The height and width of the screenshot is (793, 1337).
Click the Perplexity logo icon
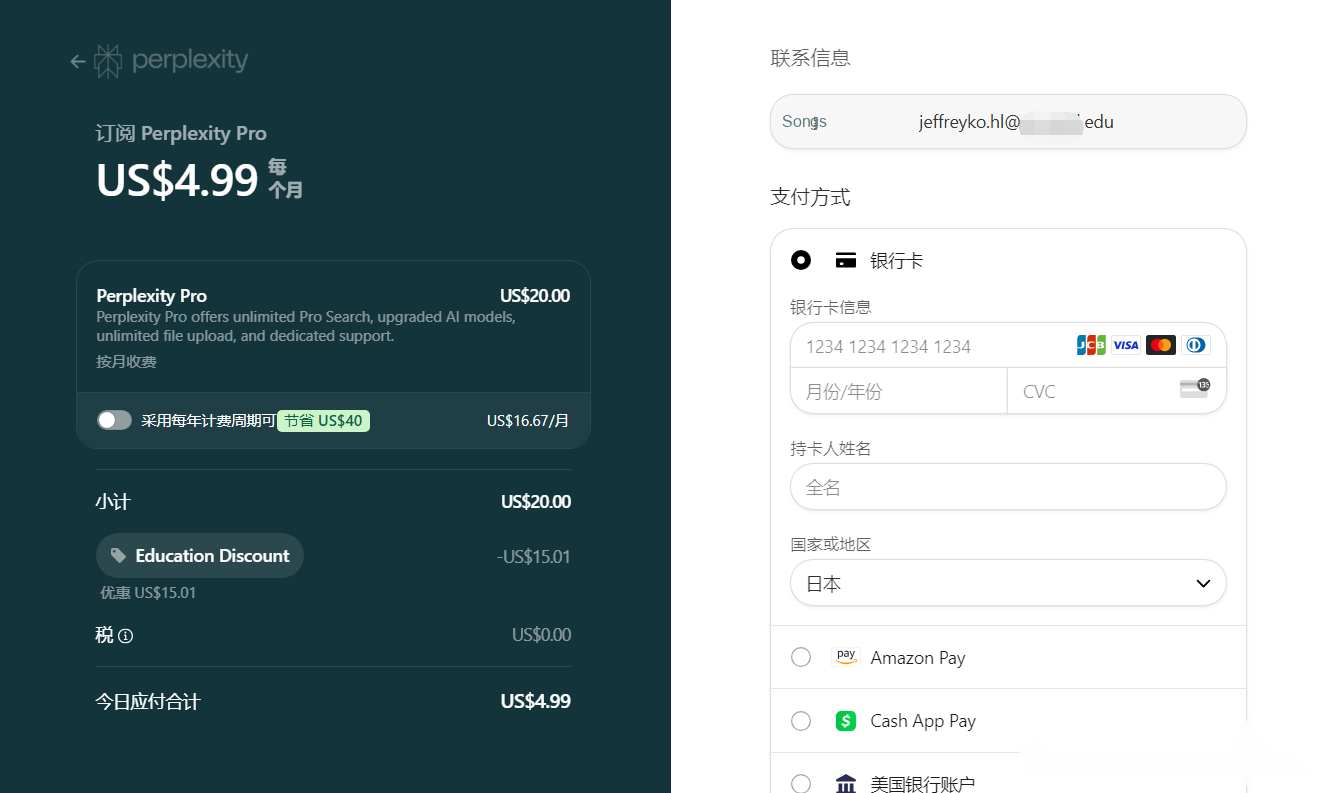pos(108,61)
